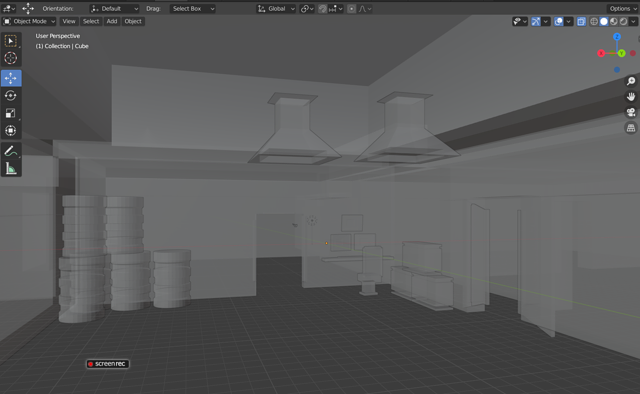The width and height of the screenshot is (640, 394).
Task: Expand the viewport shading options arrow
Action: 633,21
